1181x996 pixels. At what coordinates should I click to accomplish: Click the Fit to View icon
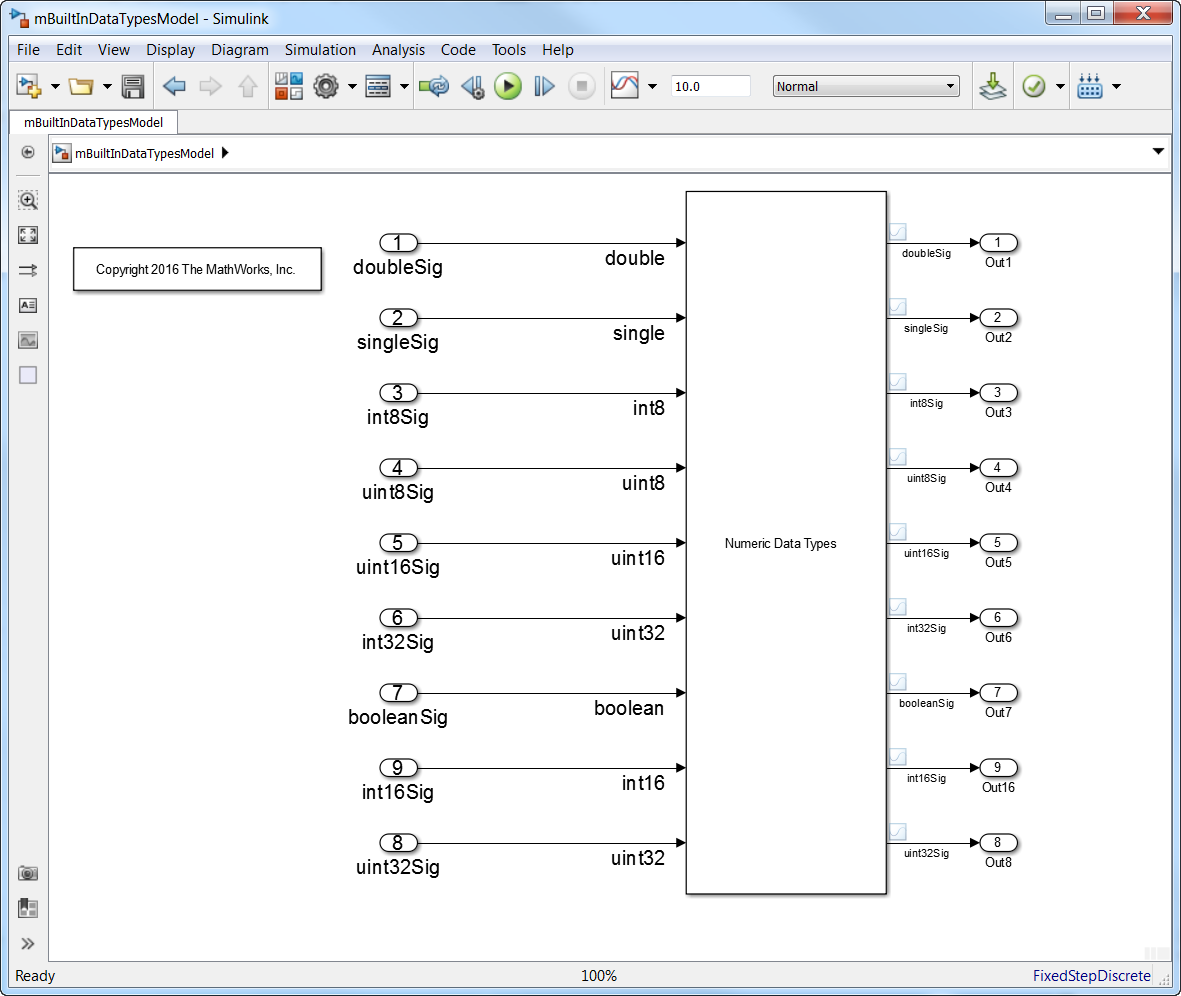pyautogui.click(x=28, y=235)
